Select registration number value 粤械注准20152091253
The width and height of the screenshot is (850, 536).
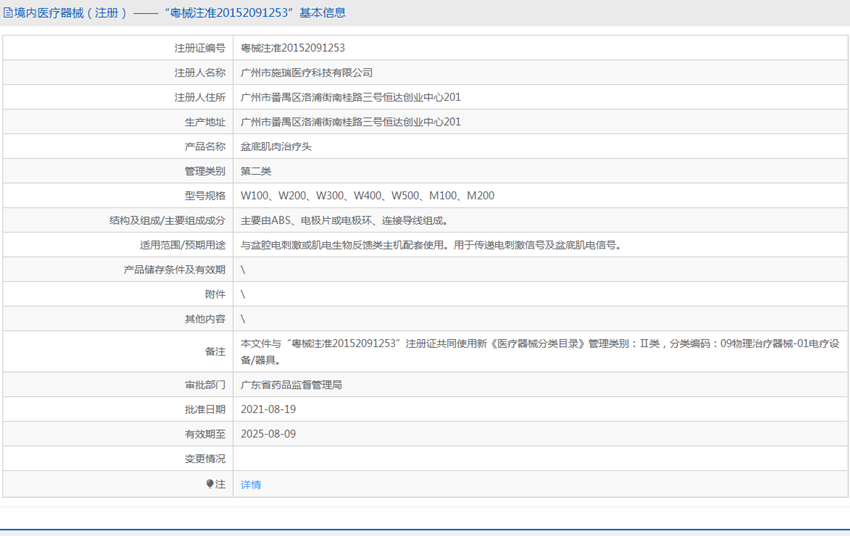pos(293,48)
